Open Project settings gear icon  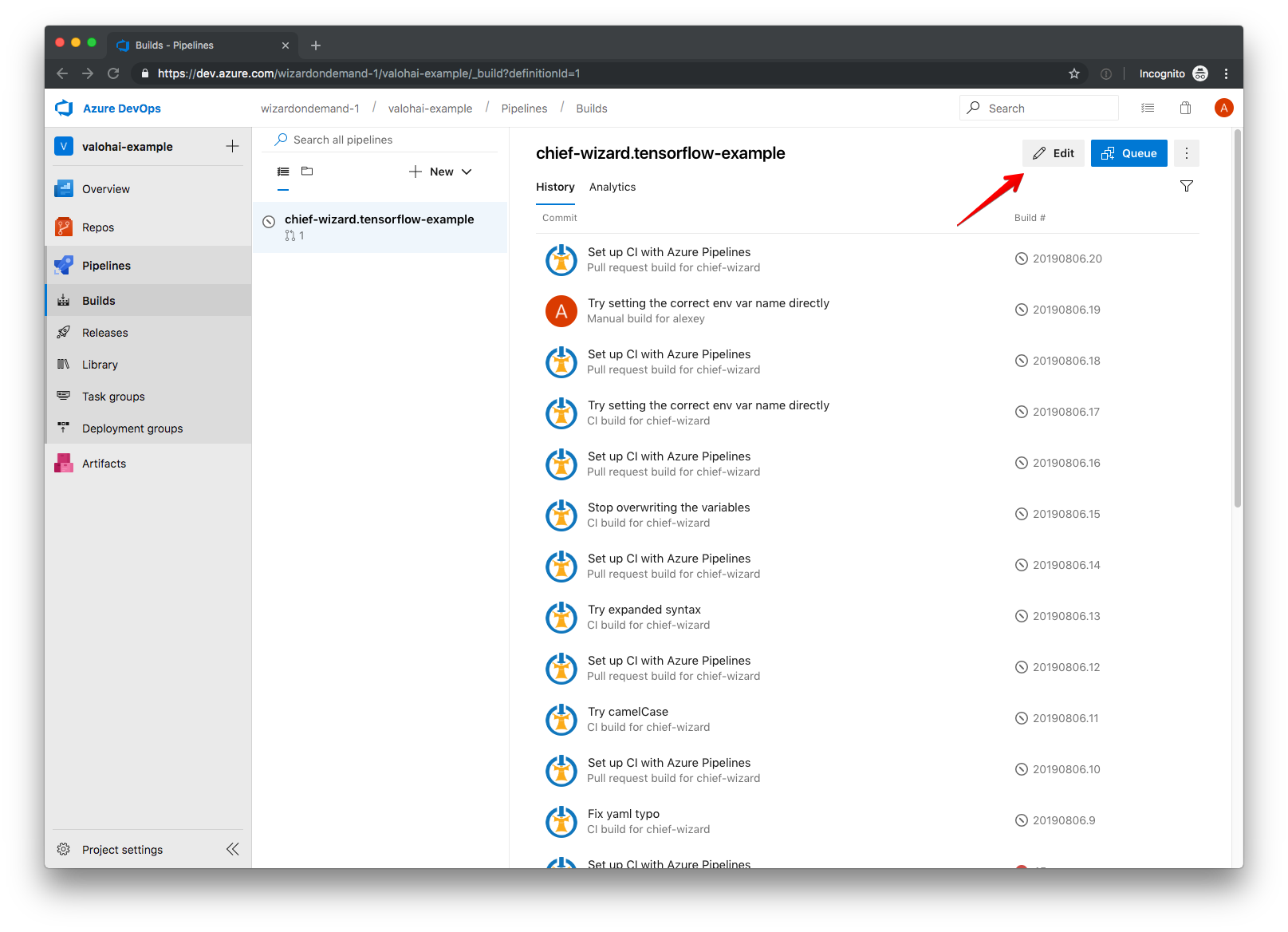point(64,850)
